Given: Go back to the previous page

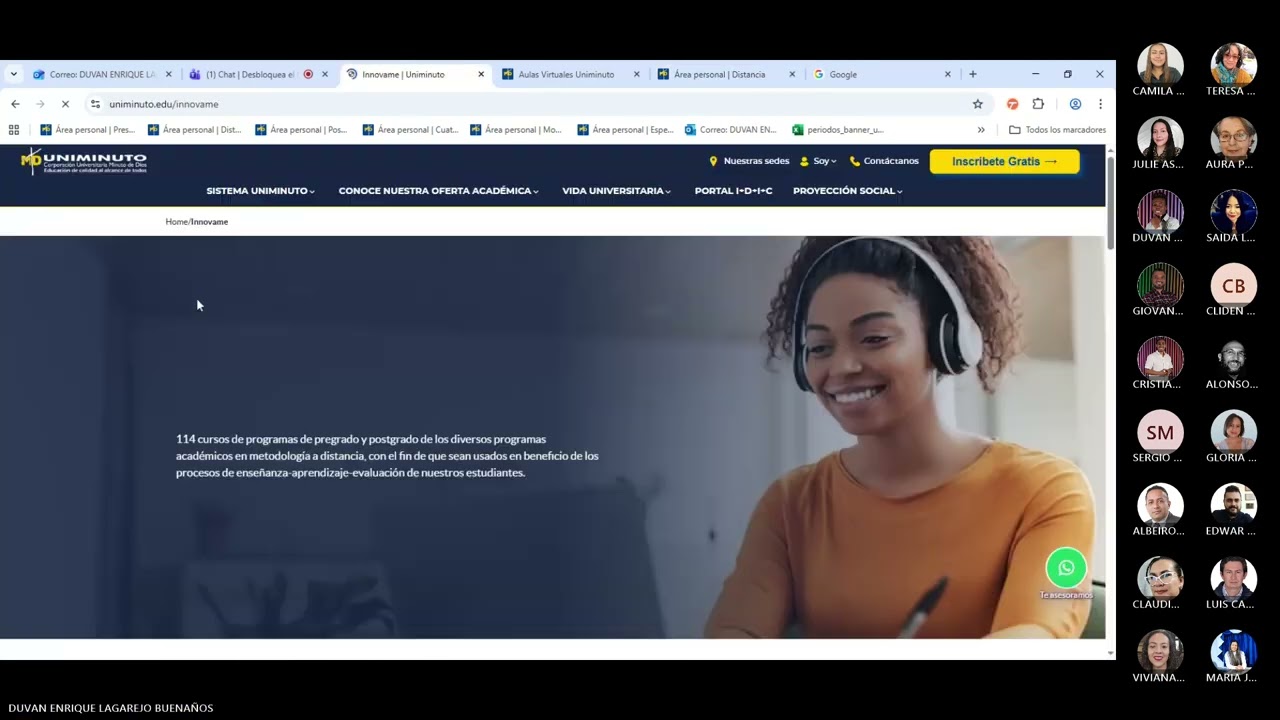Looking at the screenshot, I should pyautogui.click(x=15, y=104).
